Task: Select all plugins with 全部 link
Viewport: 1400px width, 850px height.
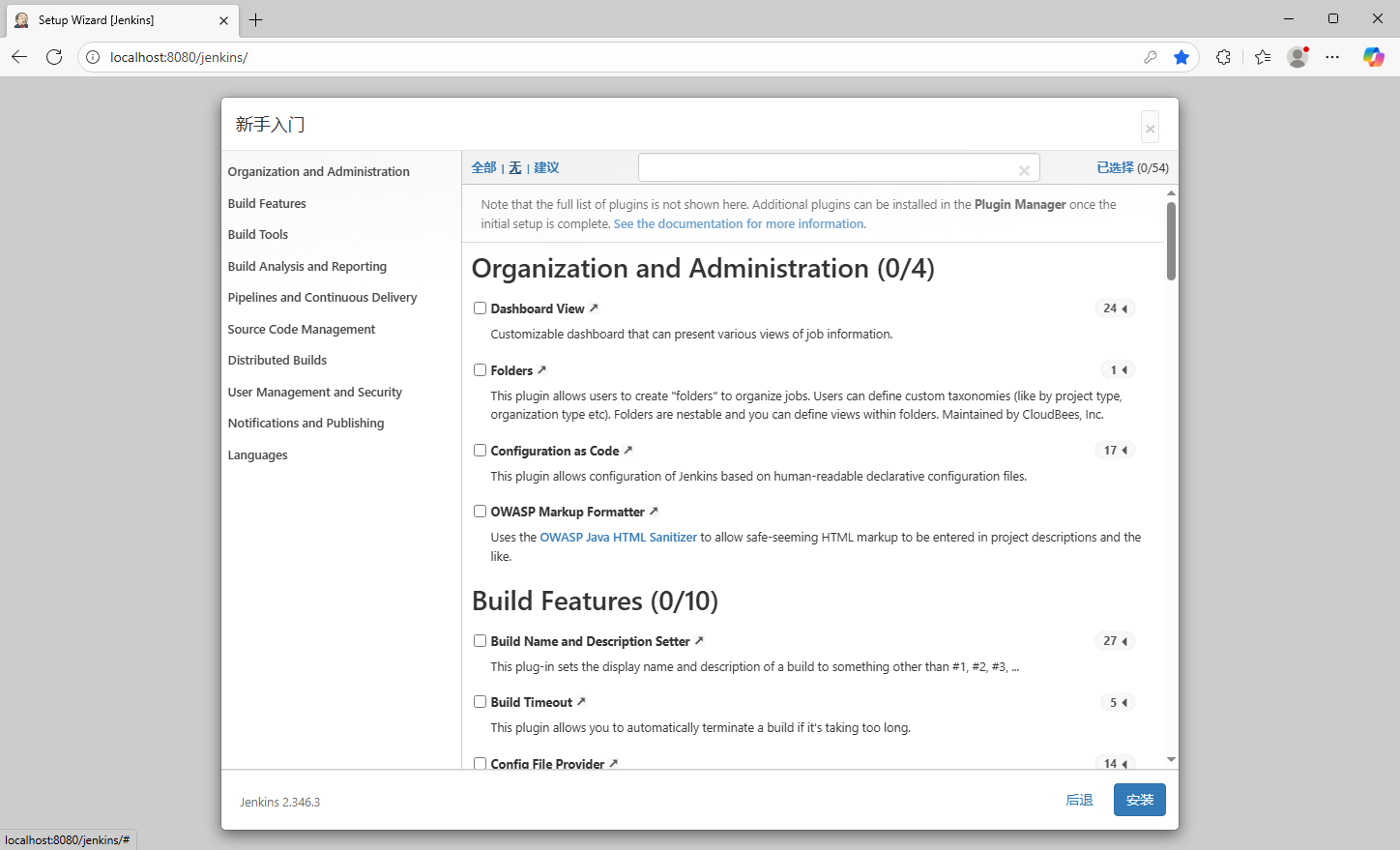Action: [x=484, y=167]
